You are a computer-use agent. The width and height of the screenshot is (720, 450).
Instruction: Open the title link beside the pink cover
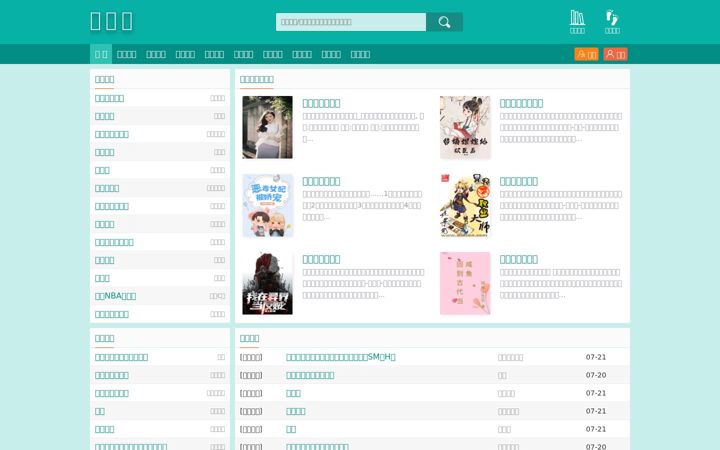(x=519, y=259)
